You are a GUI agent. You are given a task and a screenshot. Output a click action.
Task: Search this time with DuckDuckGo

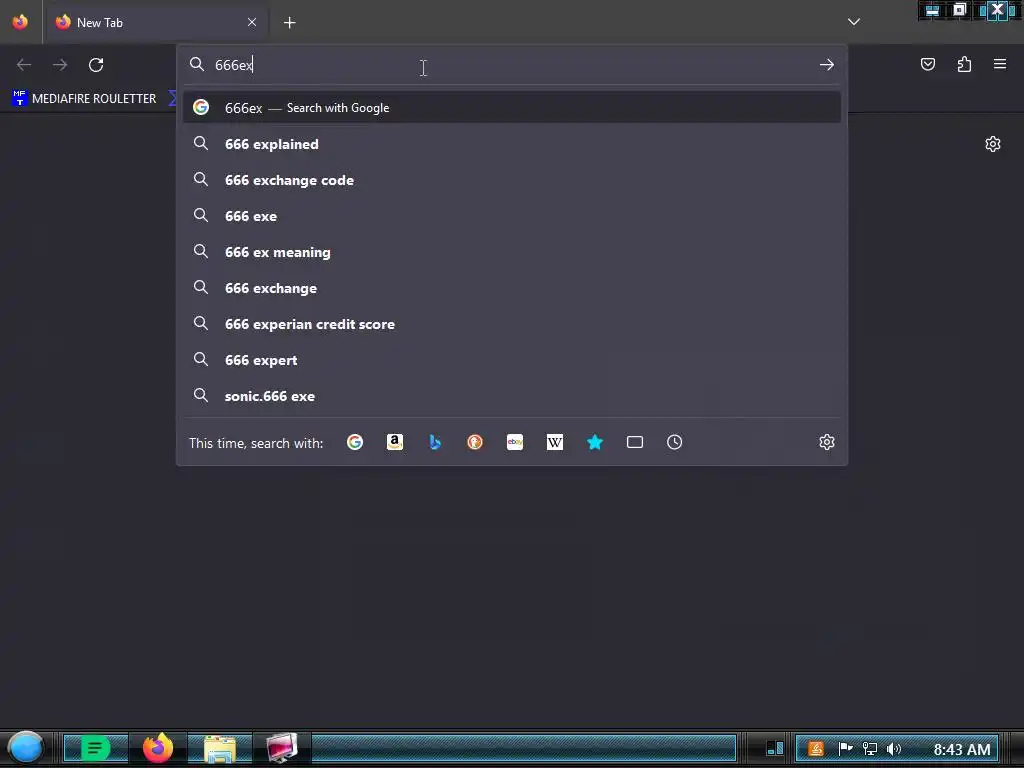point(475,442)
